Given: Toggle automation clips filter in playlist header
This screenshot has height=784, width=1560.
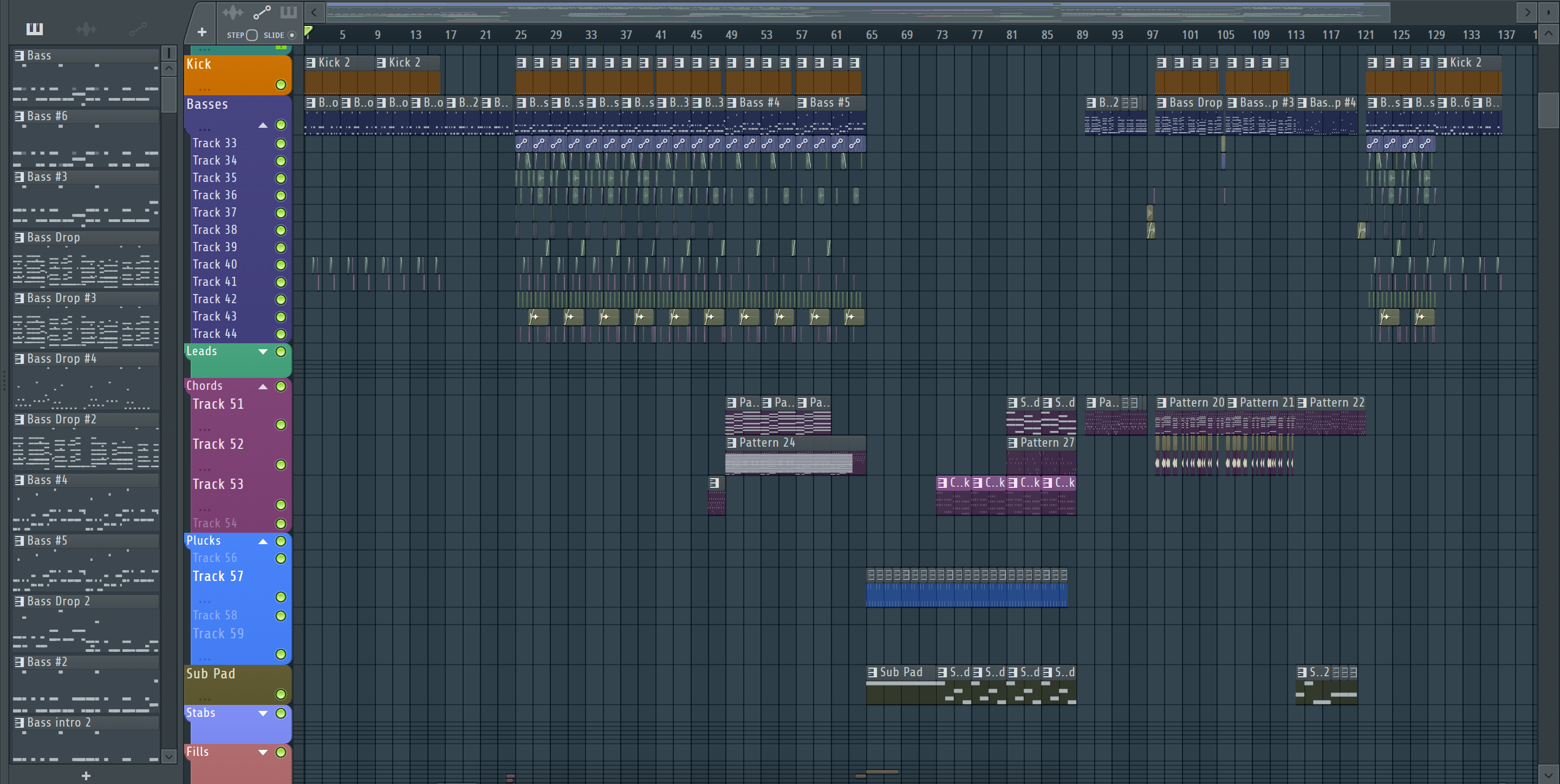Looking at the screenshot, I should point(262,12).
